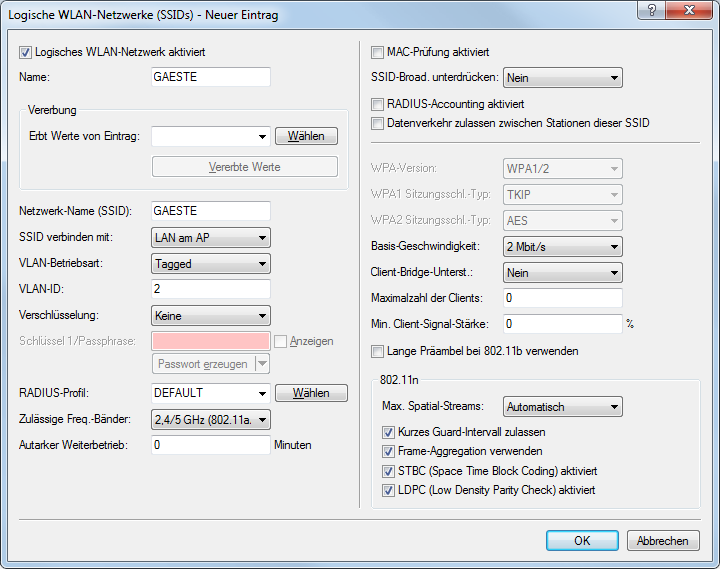This screenshot has height=569, width=720.
Task: Uncheck Frame-Aggregation verwenden
Action: [389, 451]
